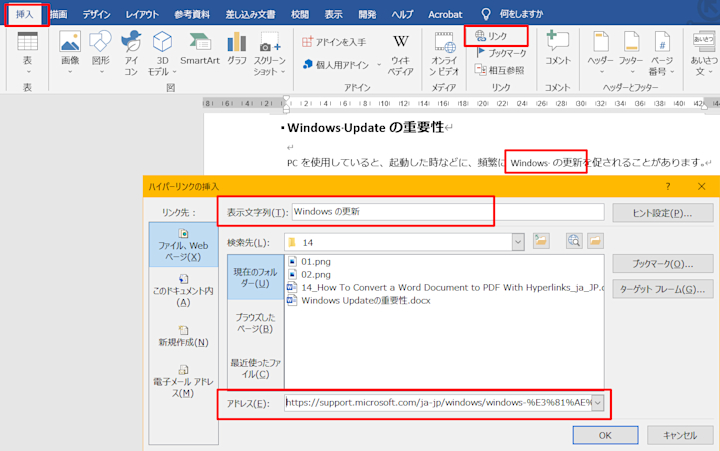
Task: Select the 14_How To Convert file
Action: click(445, 288)
